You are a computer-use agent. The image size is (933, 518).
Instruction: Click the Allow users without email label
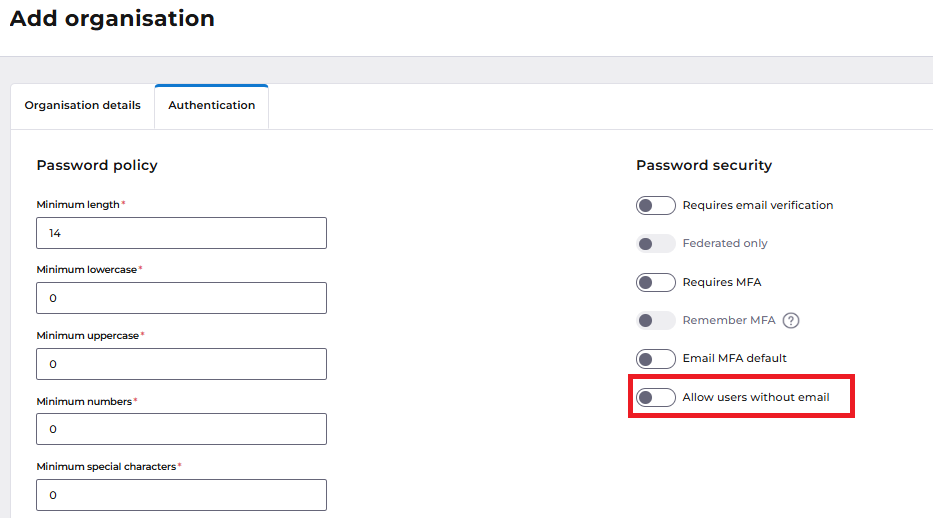(756, 397)
